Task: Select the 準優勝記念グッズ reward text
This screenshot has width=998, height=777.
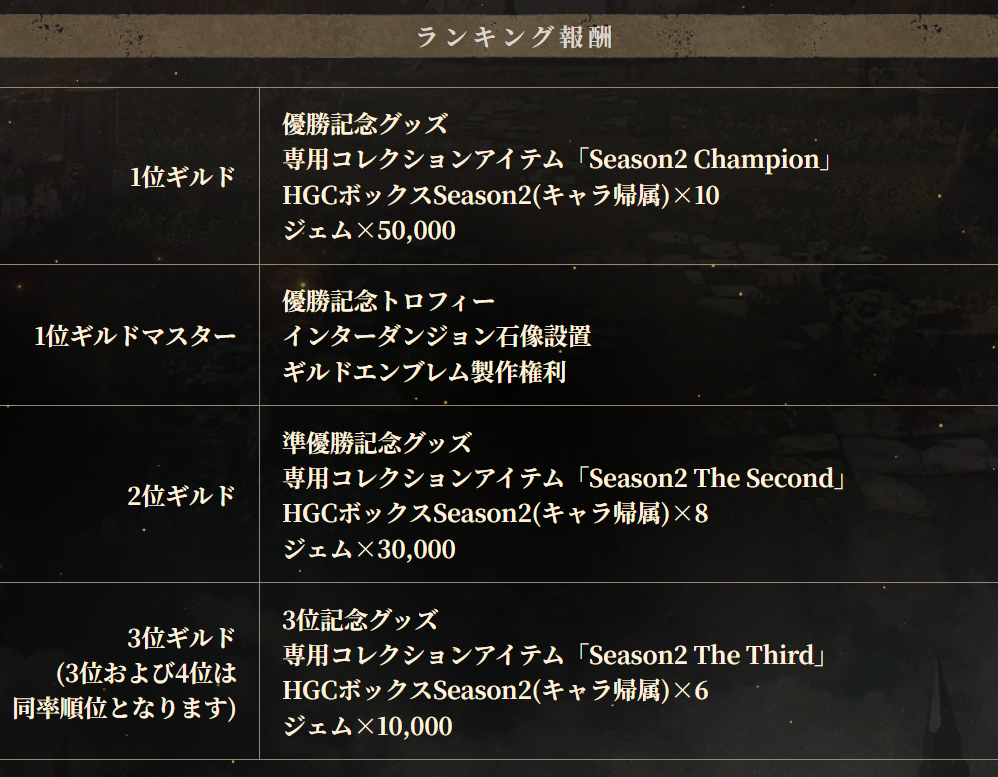Action: tap(376, 442)
